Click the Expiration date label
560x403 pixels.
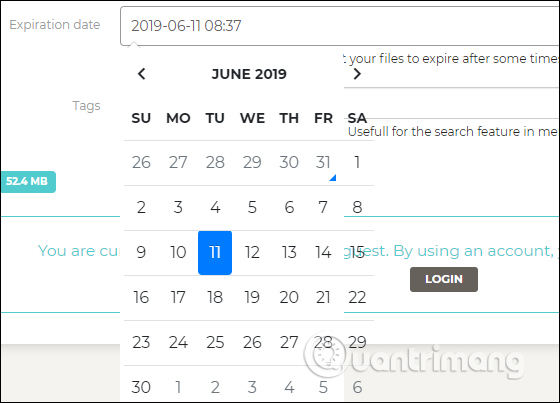55,25
